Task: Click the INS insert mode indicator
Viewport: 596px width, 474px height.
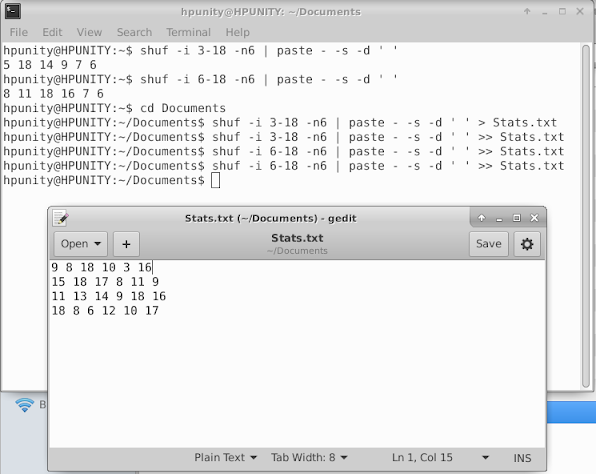Action: coord(522,458)
